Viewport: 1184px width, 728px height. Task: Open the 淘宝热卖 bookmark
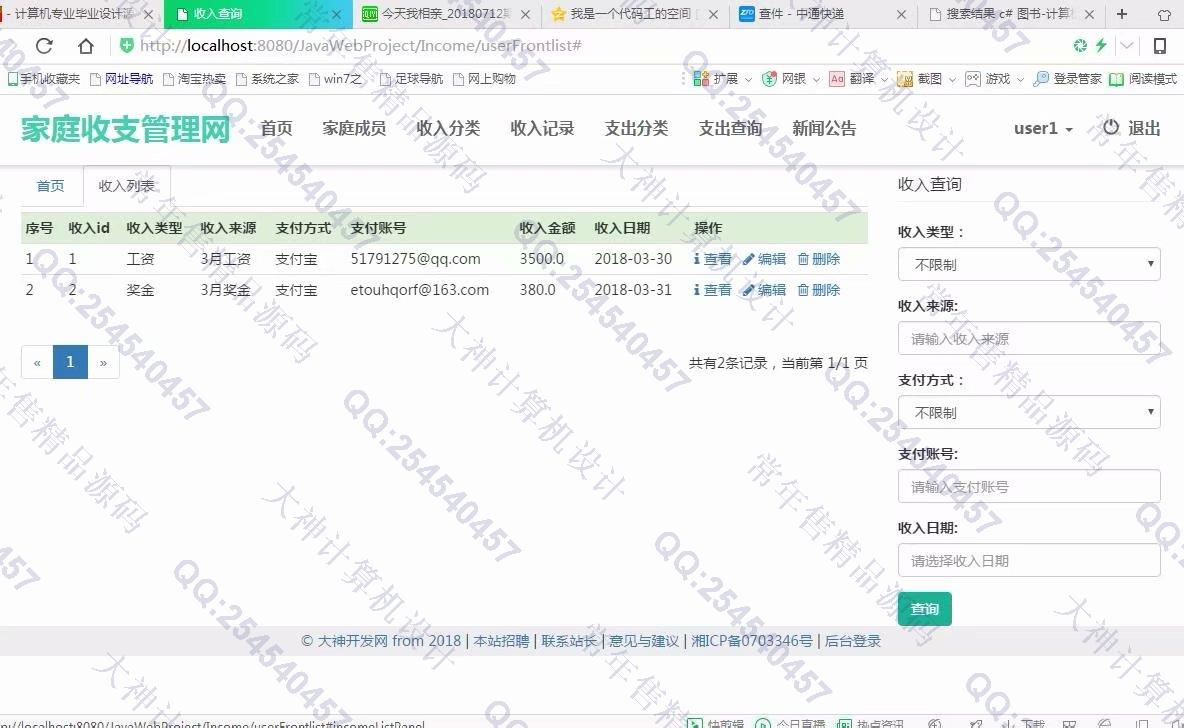tap(195, 79)
